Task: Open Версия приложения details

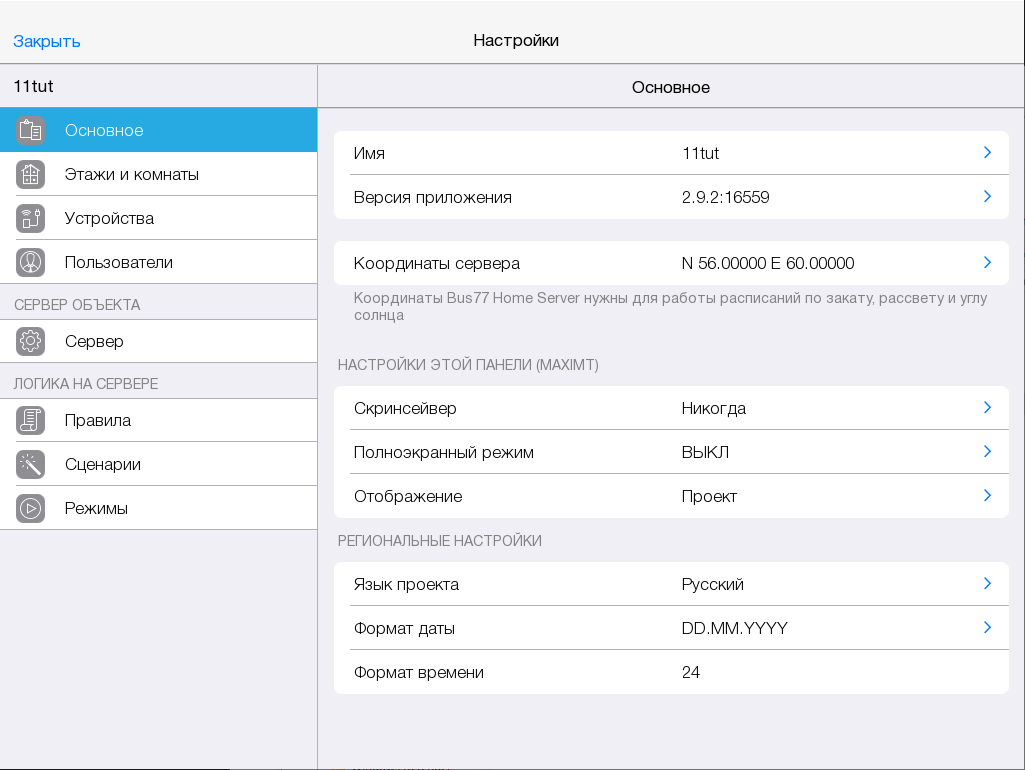Action: pyautogui.click(x=670, y=197)
